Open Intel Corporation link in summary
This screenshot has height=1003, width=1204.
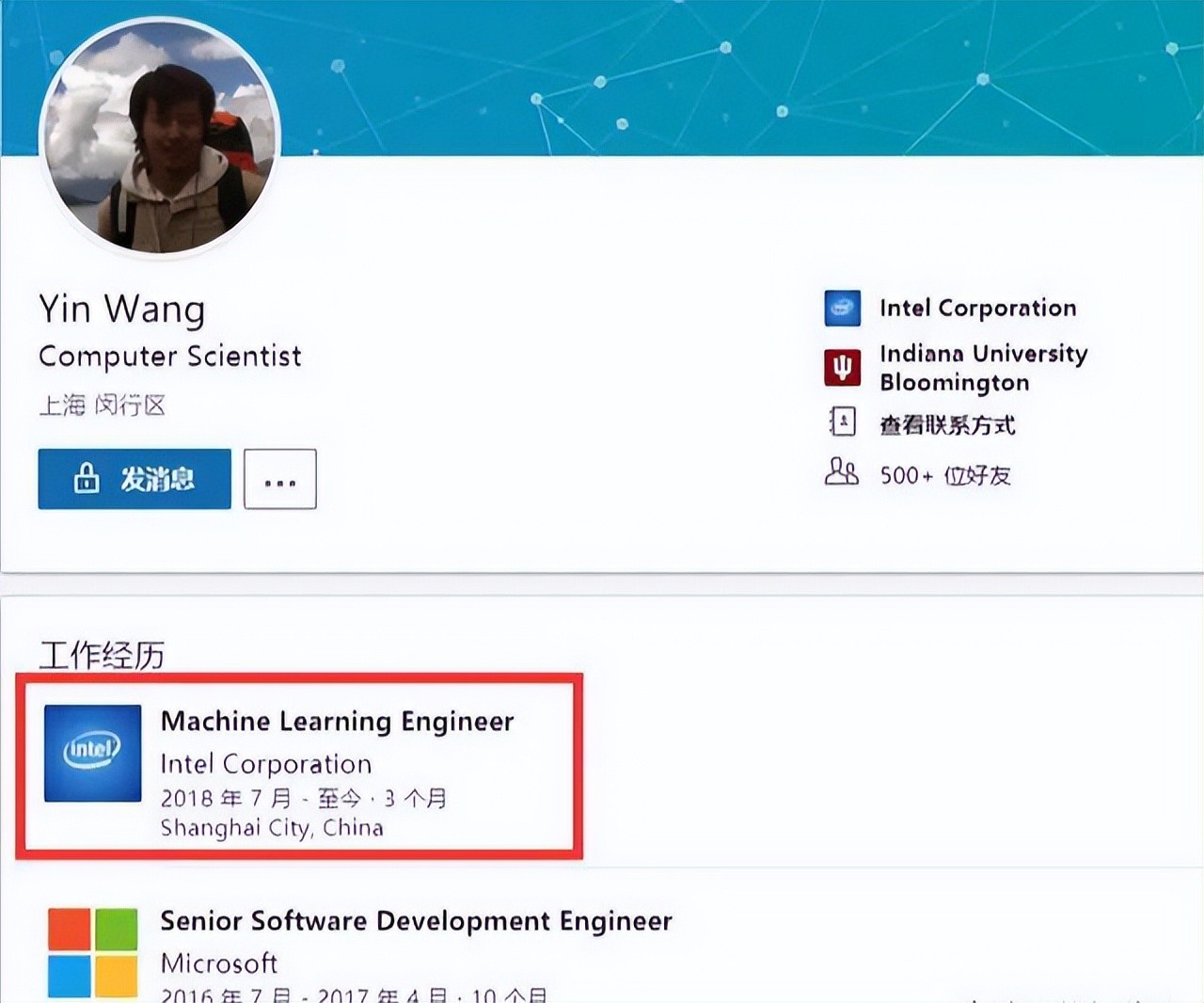point(977,308)
